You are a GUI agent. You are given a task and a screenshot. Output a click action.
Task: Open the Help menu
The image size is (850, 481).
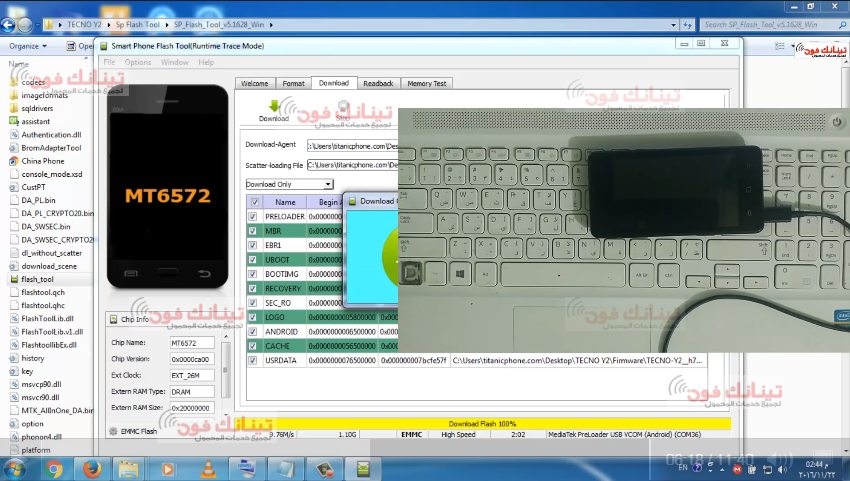click(206, 62)
